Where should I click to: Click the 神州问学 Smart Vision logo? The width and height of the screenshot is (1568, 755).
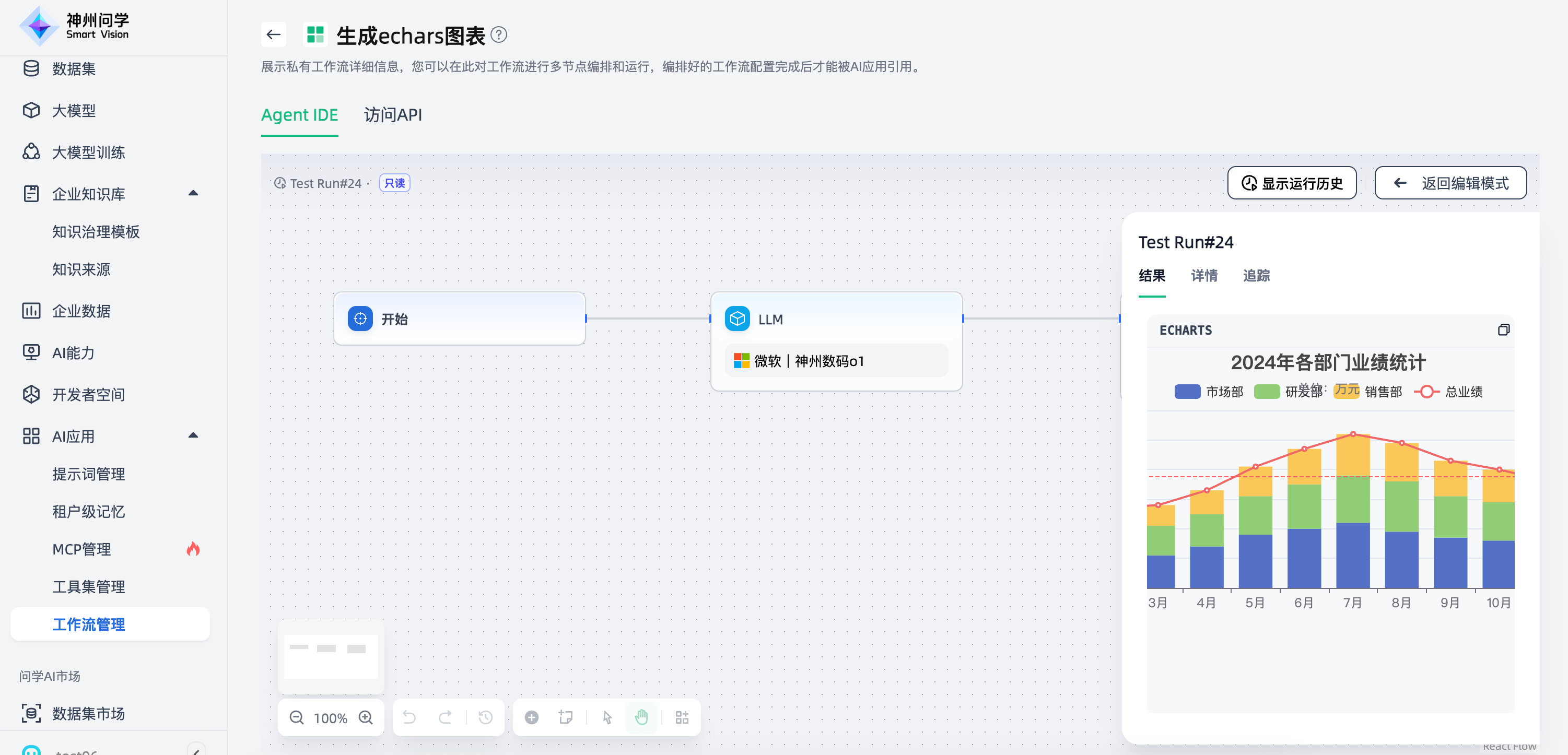pyautogui.click(x=74, y=26)
